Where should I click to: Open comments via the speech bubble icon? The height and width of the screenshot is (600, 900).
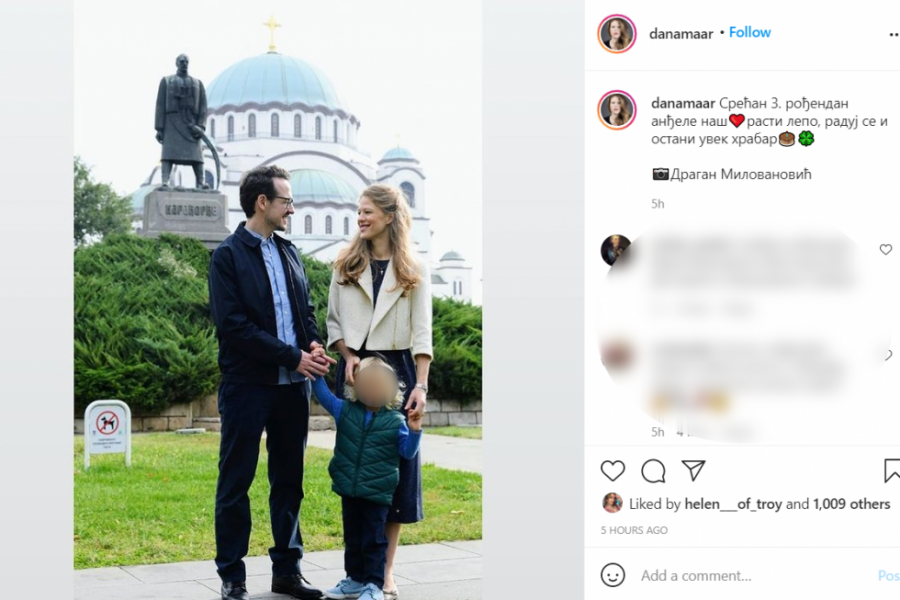pos(653,471)
